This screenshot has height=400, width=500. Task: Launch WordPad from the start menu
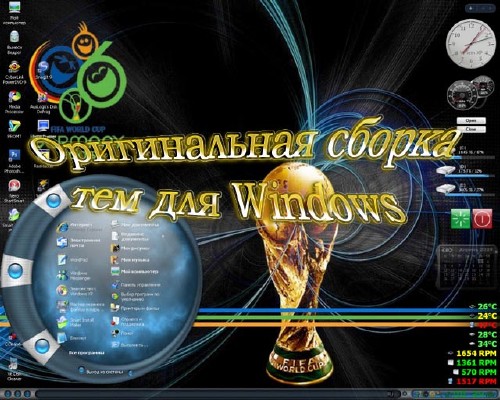pyautogui.click(x=73, y=260)
